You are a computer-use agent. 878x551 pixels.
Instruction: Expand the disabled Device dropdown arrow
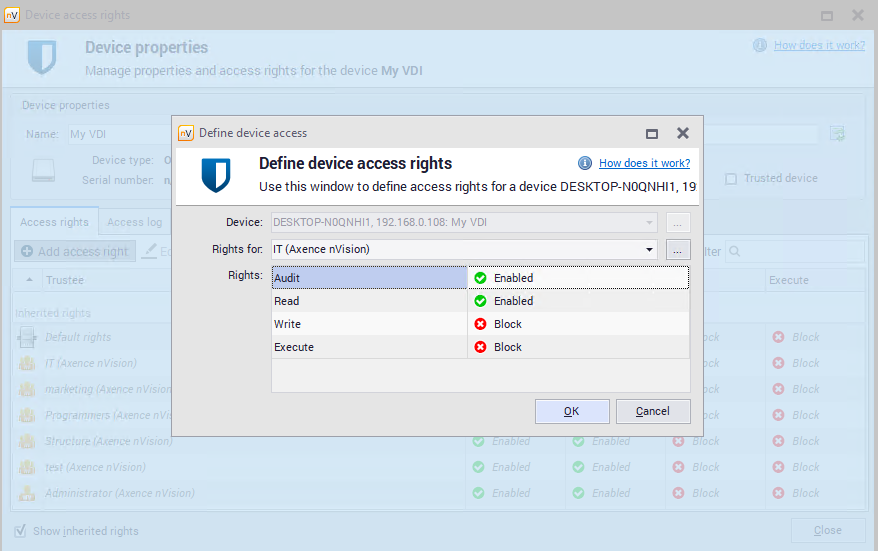pyautogui.click(x=649, y=222)
